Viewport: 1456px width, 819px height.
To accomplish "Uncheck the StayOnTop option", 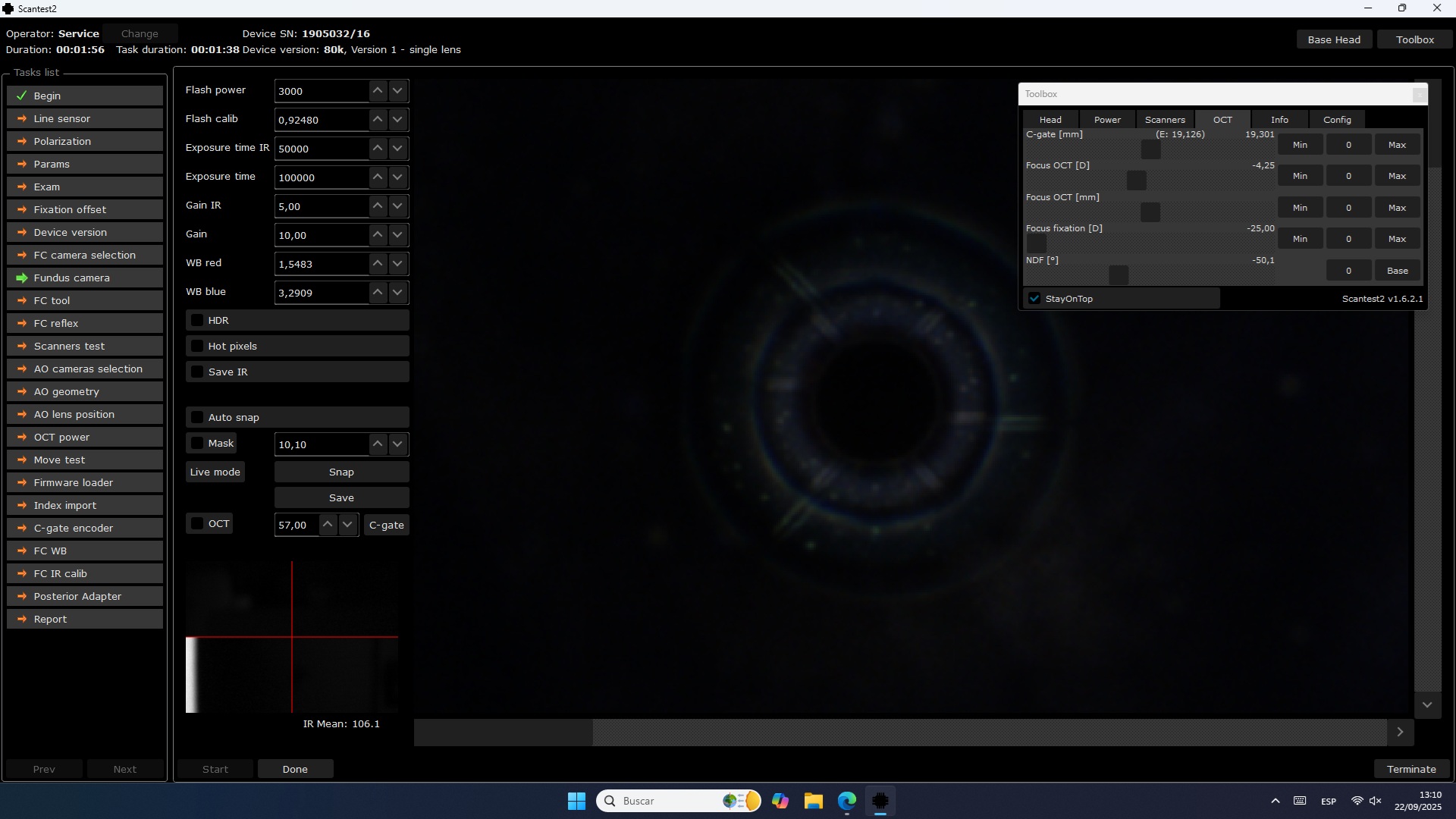I will (x=1034, y=298).
